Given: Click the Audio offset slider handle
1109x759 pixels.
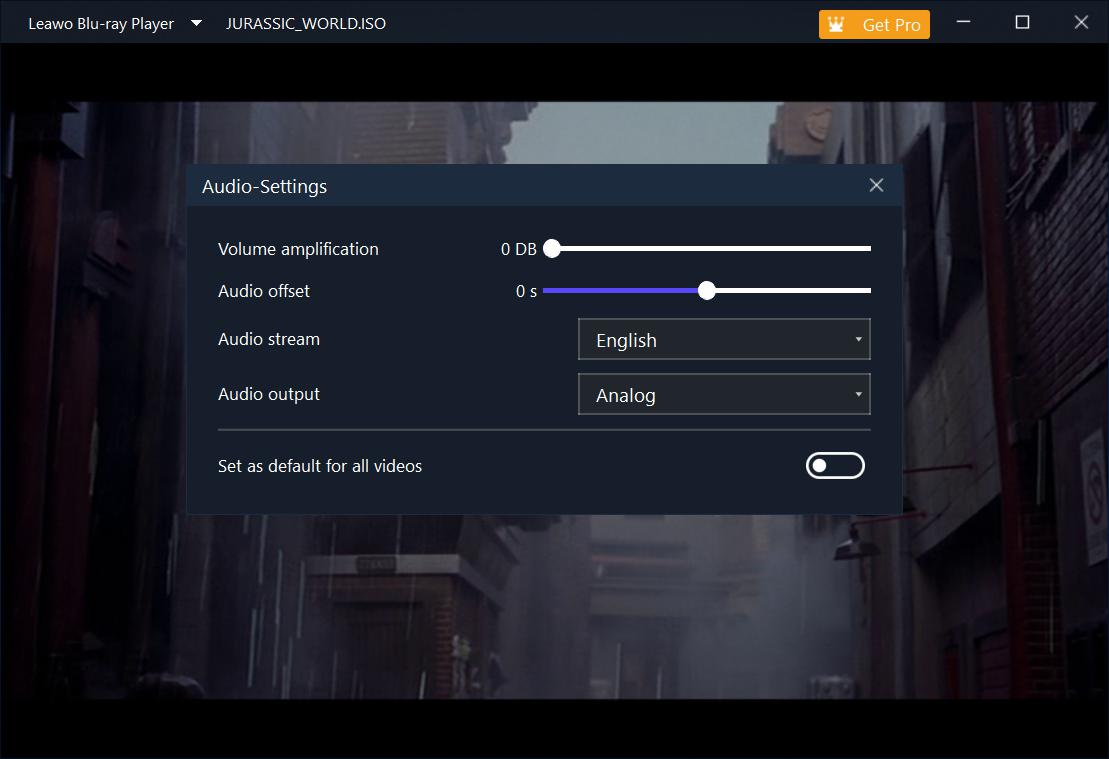Looking at the screenshot, I should [707, 290].
